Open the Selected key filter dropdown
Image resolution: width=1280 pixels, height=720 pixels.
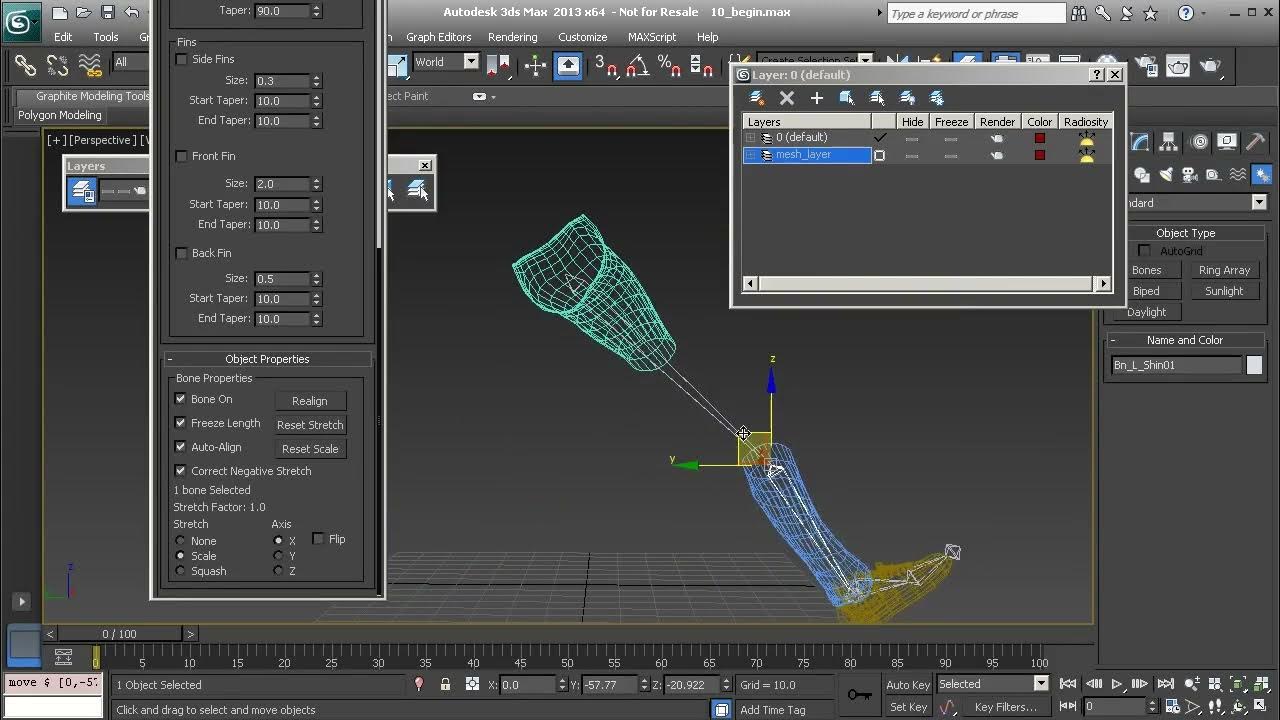pos(992,684)
